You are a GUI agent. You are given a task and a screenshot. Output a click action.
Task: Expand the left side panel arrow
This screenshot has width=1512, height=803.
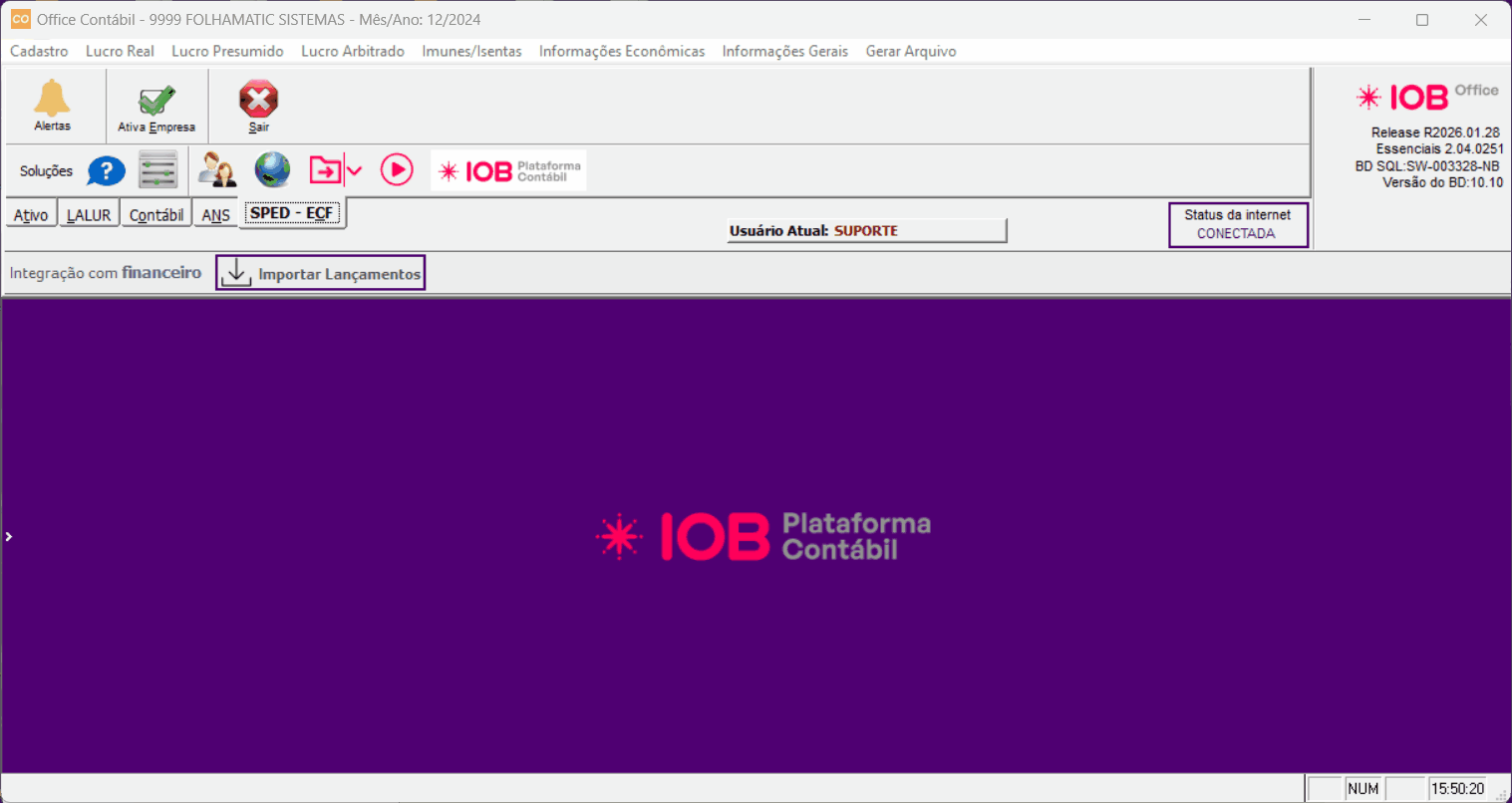pos(9,537)
